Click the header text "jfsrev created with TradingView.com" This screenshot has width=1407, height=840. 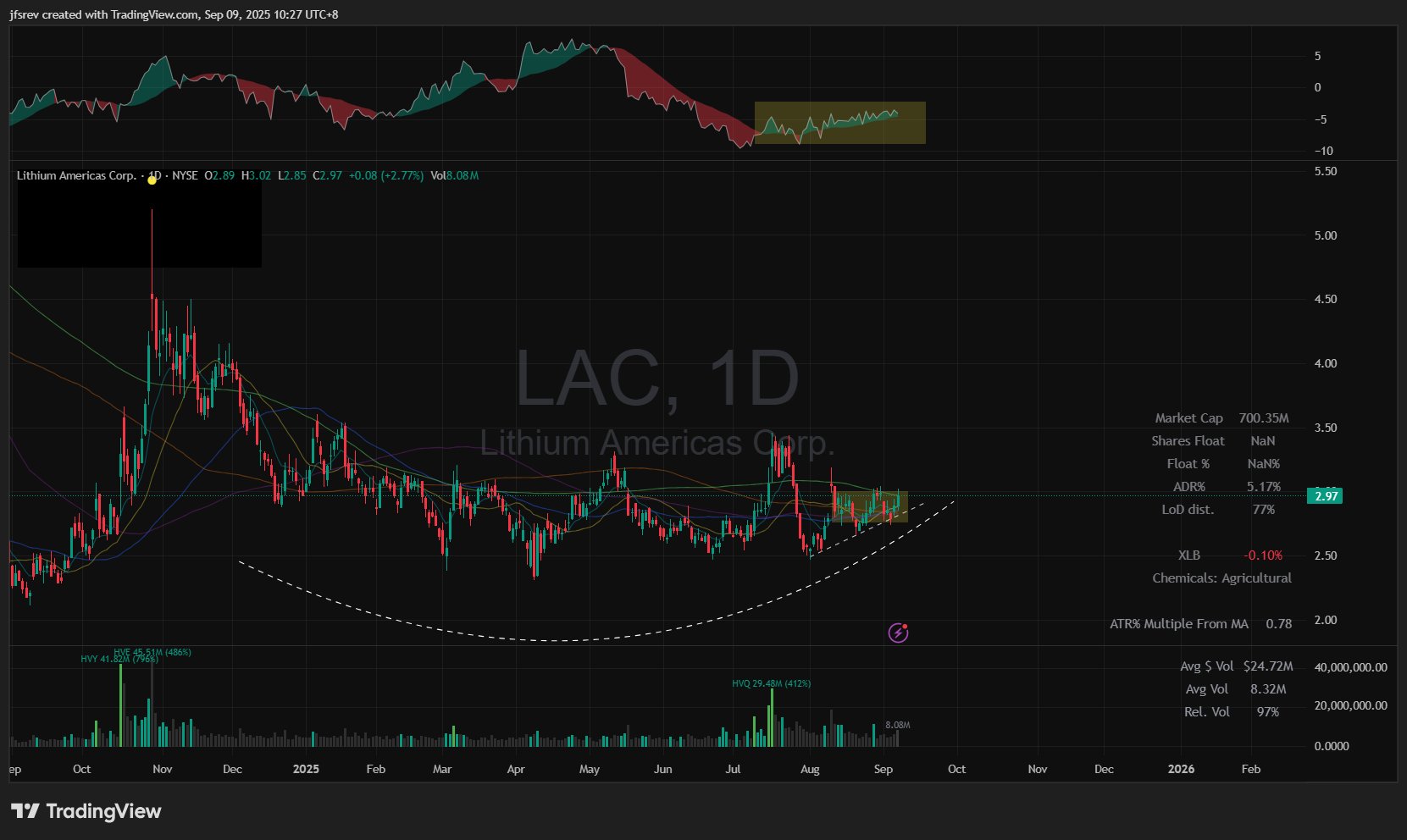click(x=103, y=14)
